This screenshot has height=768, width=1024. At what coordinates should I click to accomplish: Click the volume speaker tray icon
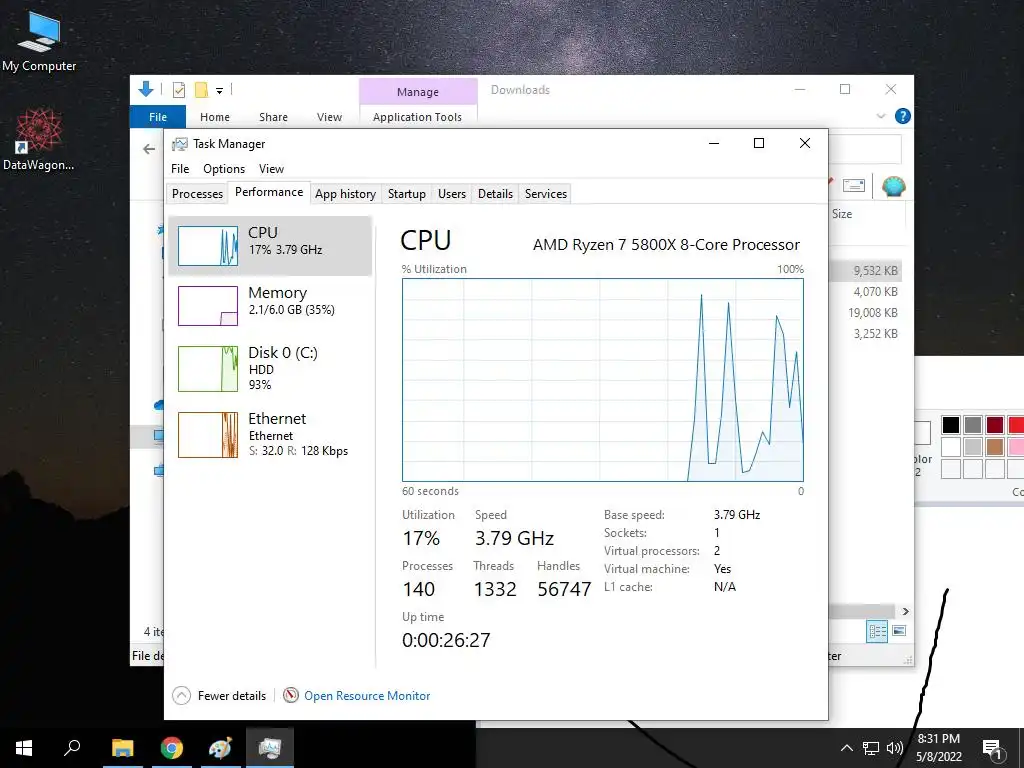(x=894, y=748)
